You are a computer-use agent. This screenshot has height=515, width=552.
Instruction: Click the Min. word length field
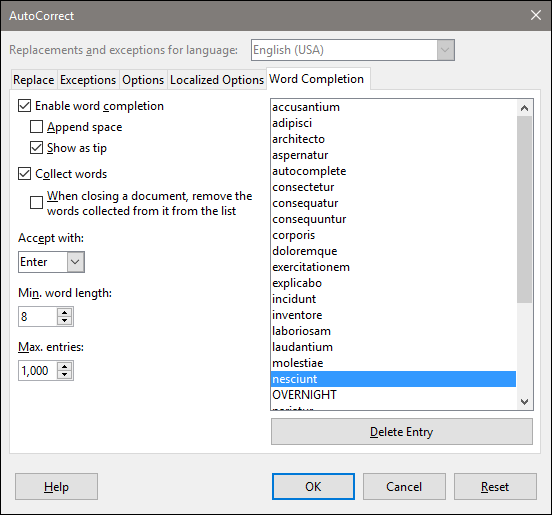pos(38,316)
